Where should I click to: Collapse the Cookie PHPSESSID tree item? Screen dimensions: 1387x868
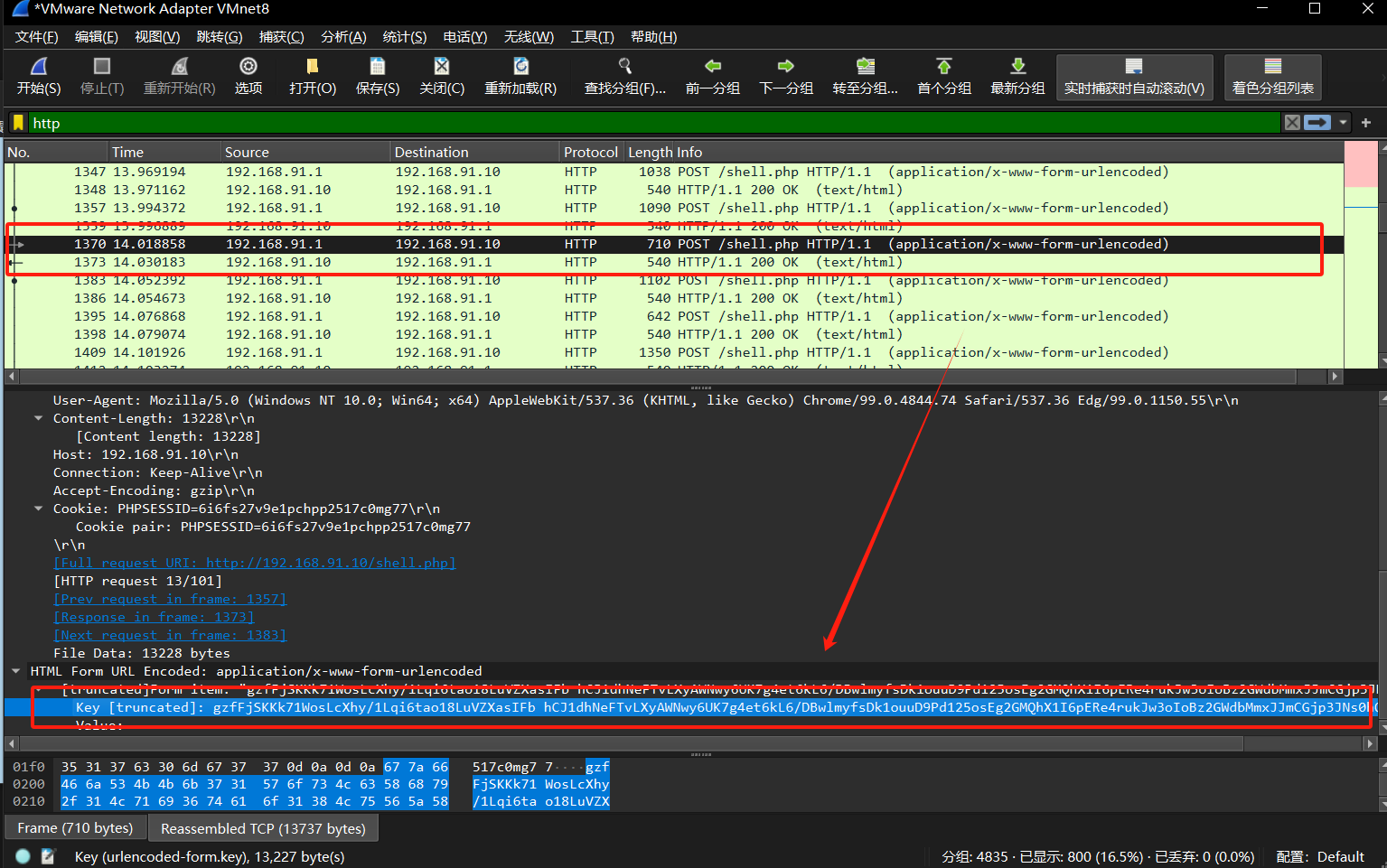tap(38, 509)
